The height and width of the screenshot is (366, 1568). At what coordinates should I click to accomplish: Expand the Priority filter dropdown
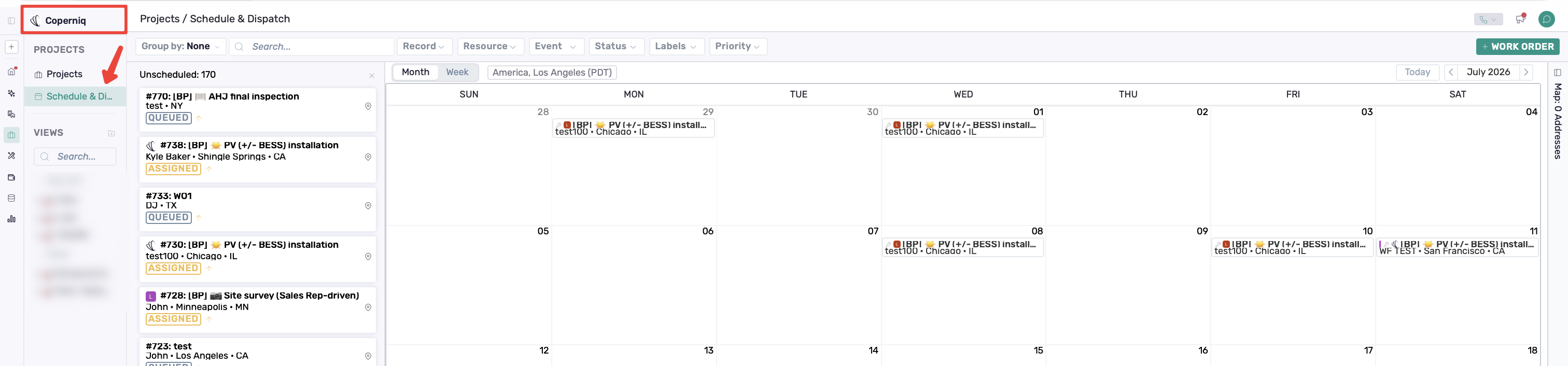pos(738,46)
